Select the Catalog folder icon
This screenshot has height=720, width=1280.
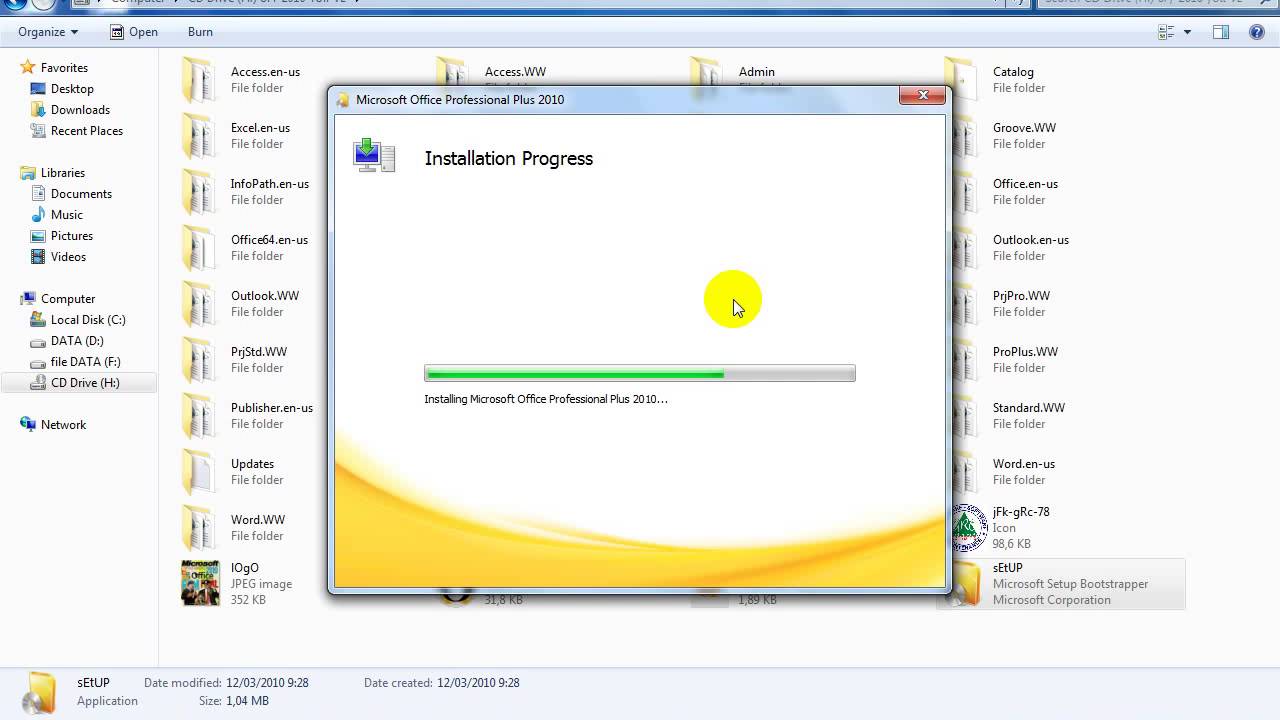pyautogui.click(x=962, y=80)
